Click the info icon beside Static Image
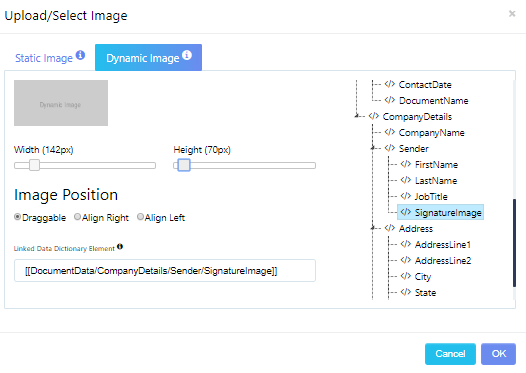This screenshot has width=526, height=373. [x=80, y=55]
